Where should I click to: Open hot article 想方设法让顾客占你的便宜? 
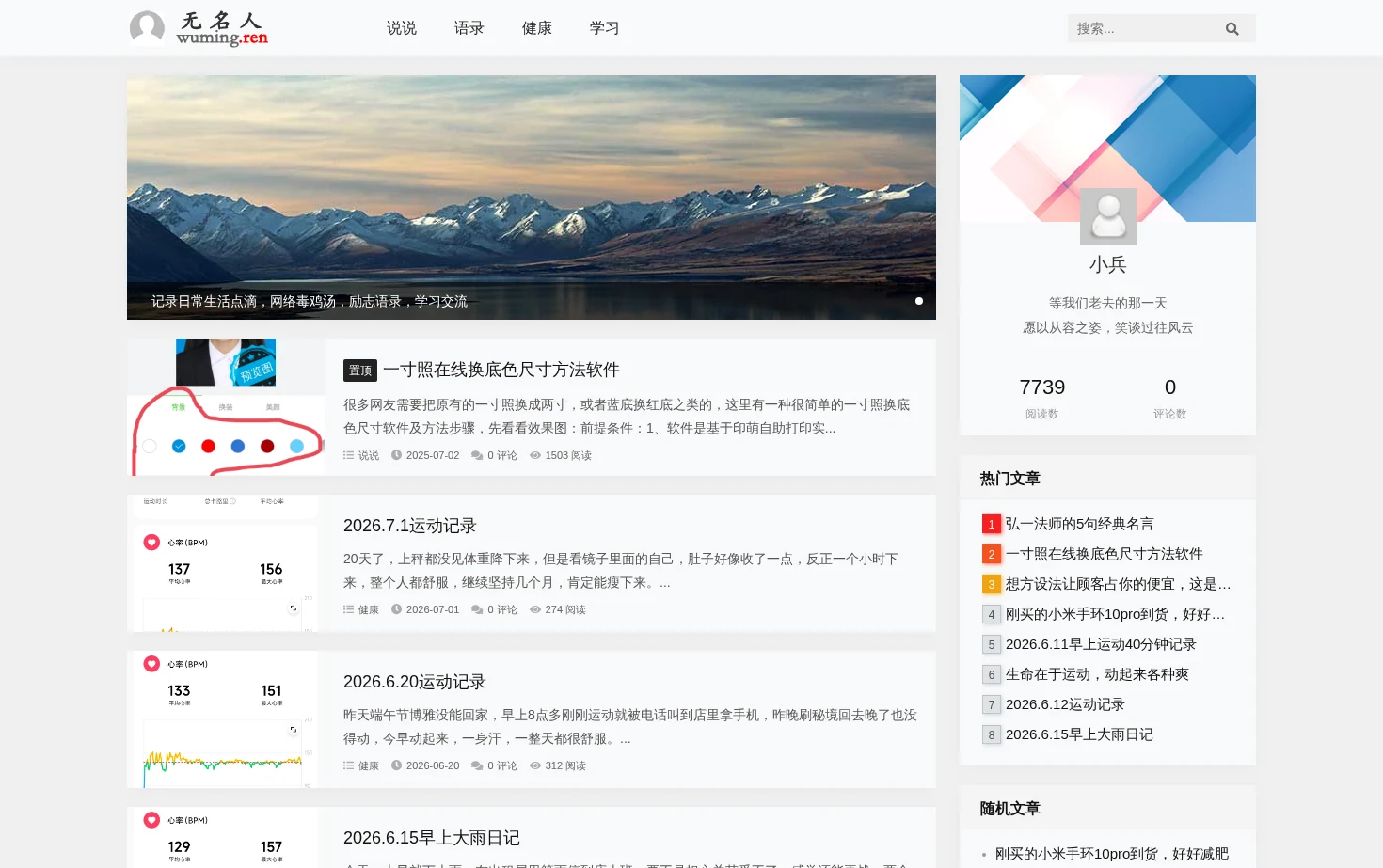point(1119,584)
